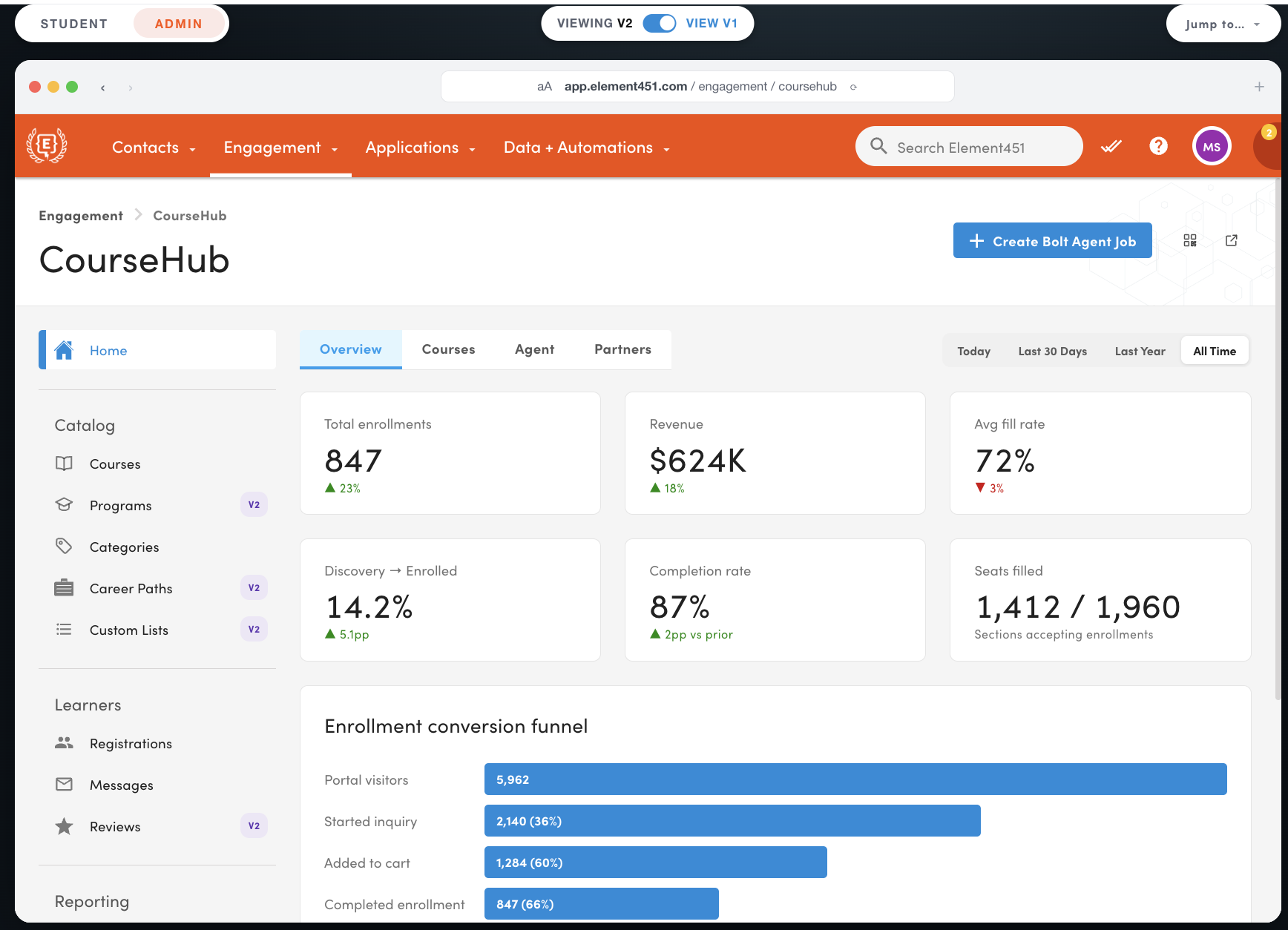
Task: Click Create Bolt Agent Job button
Action: pos(1052,240)
